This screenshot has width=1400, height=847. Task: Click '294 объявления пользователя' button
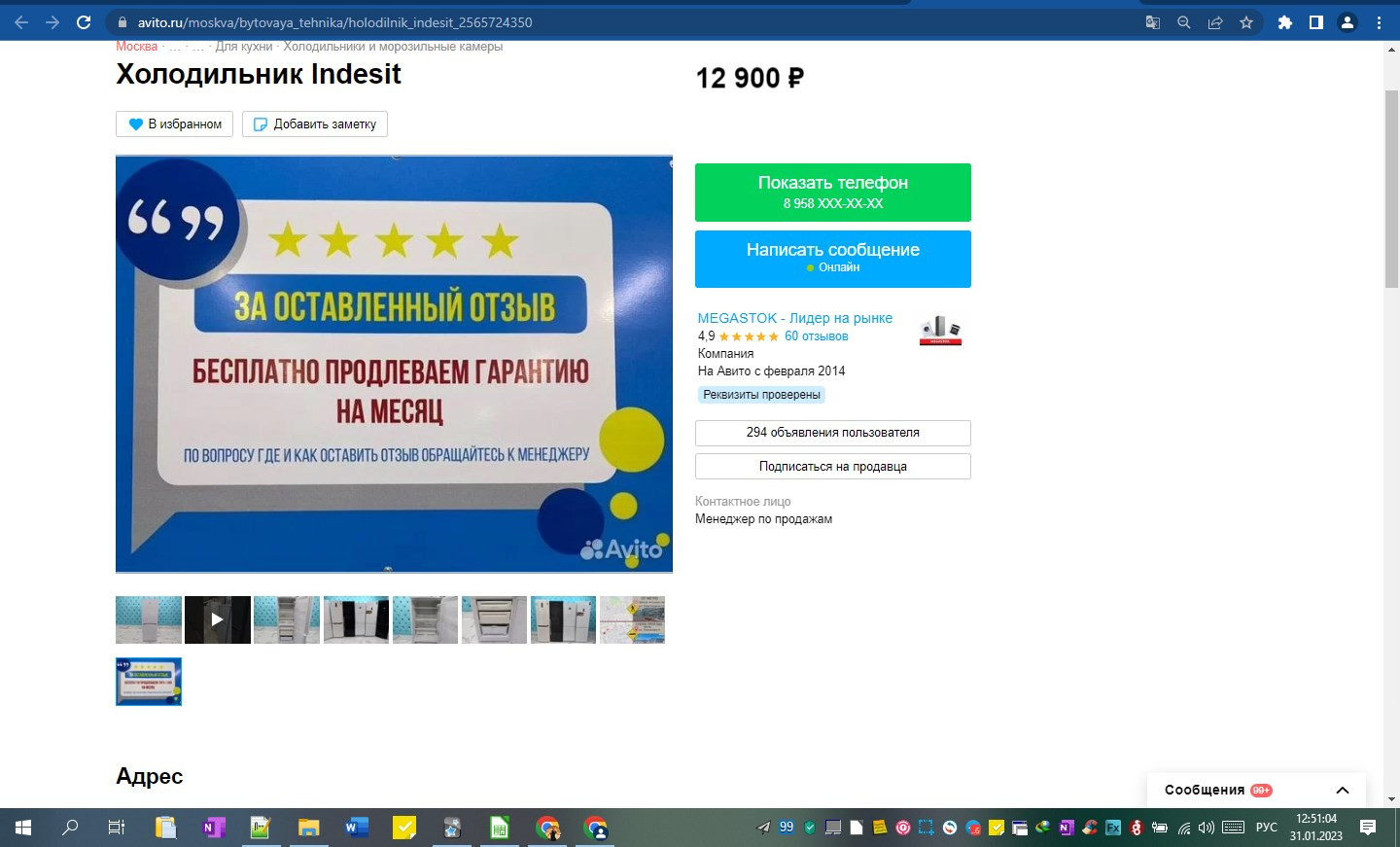833,433
